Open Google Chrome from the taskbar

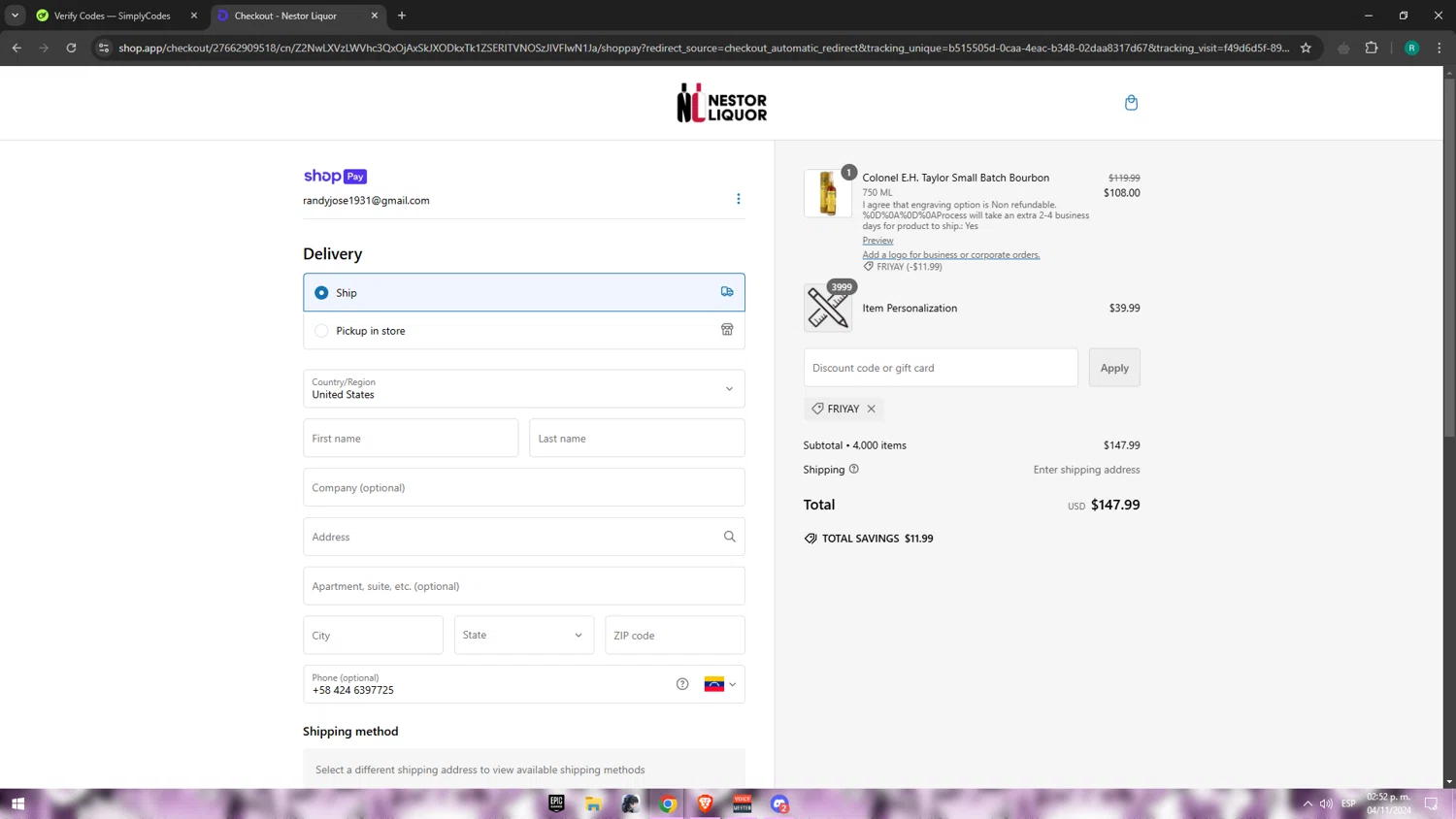click(x=668, y=803)
